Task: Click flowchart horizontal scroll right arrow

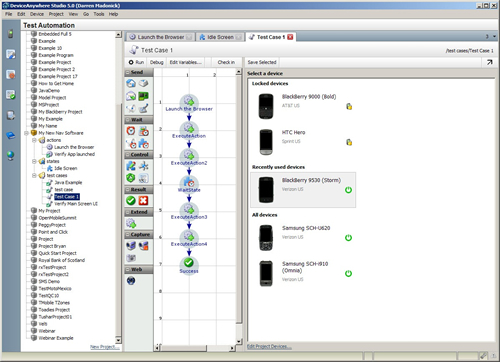Action: coord(232,348)
